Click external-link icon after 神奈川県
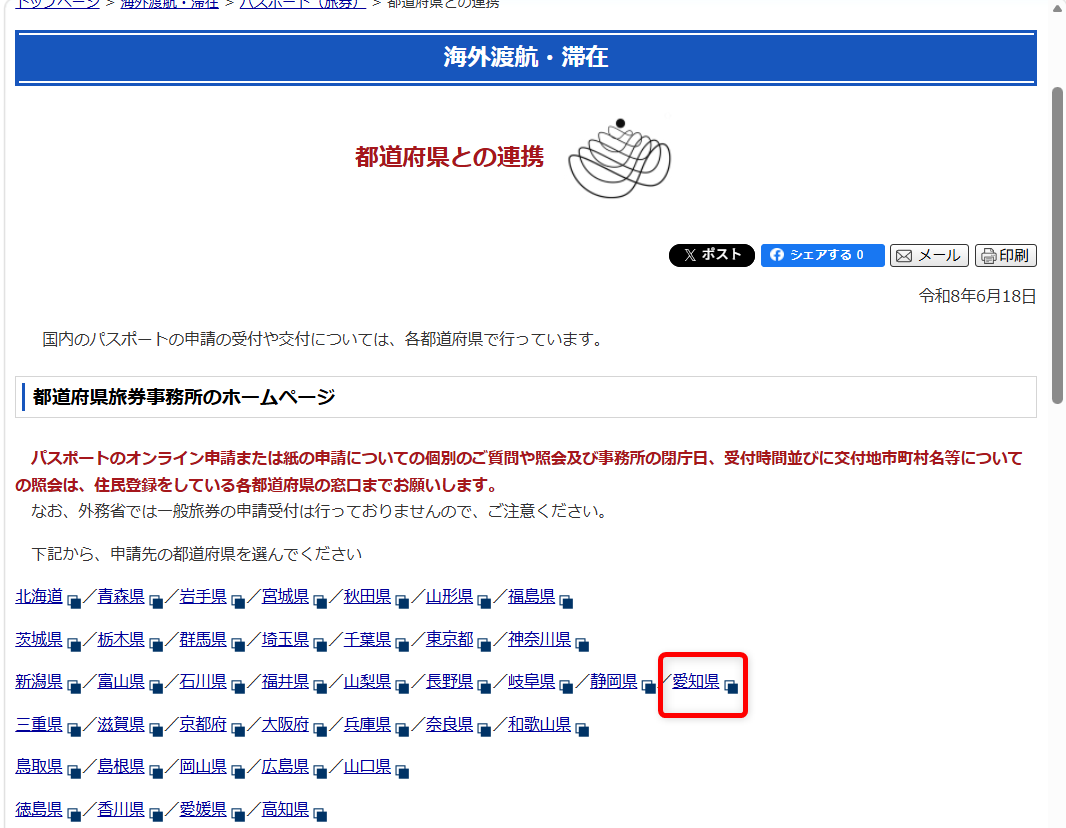 (x=582, y=644)
